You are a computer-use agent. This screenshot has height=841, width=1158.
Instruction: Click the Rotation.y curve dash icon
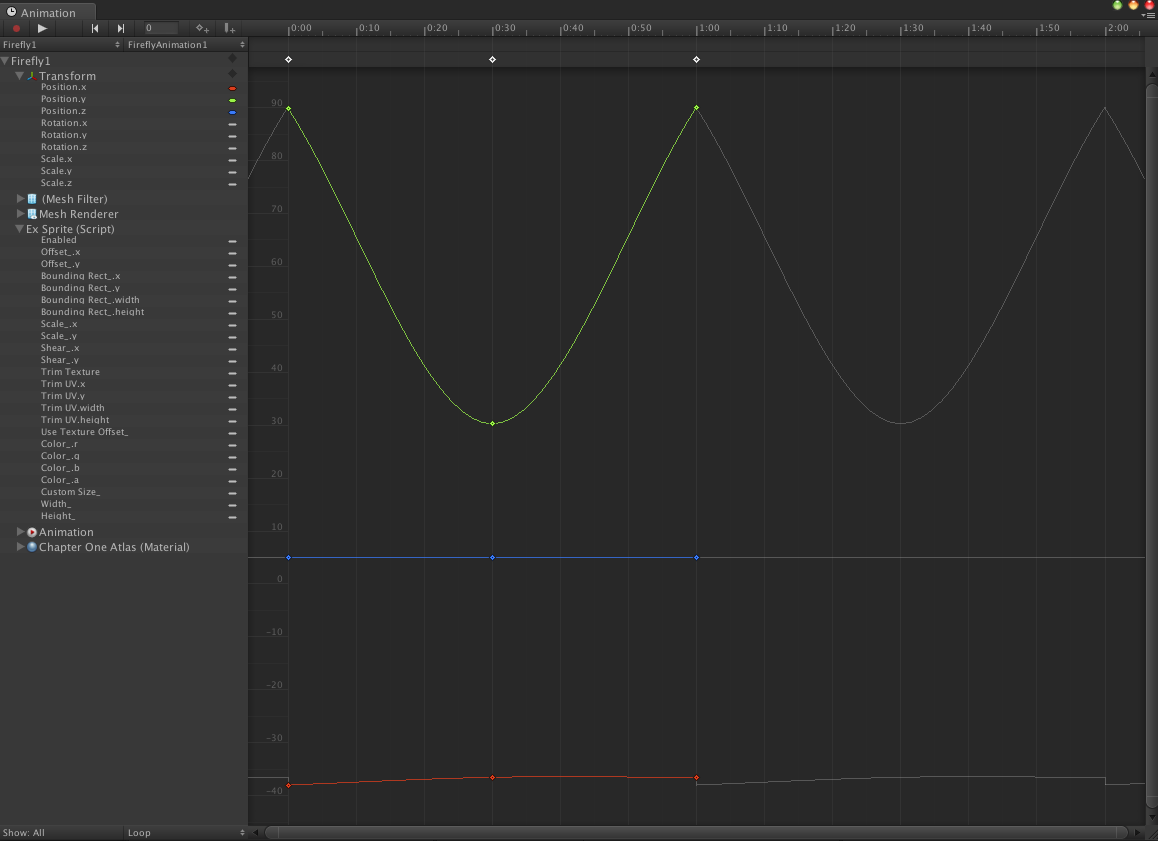click(232, 137)
